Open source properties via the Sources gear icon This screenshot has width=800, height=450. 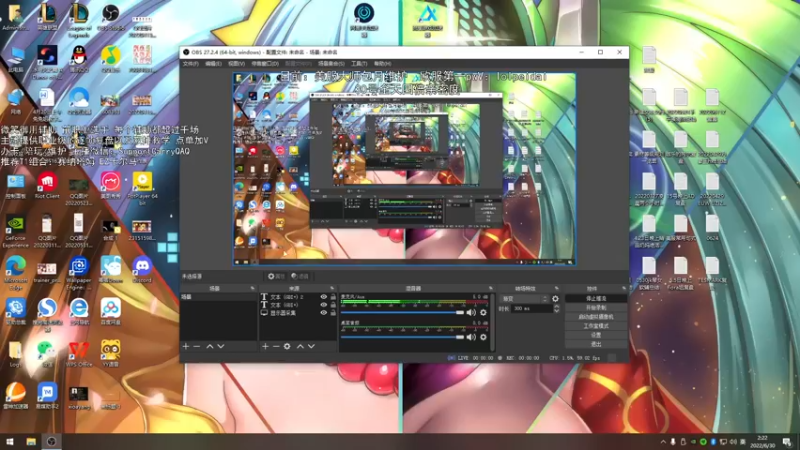tap(287, 346)
